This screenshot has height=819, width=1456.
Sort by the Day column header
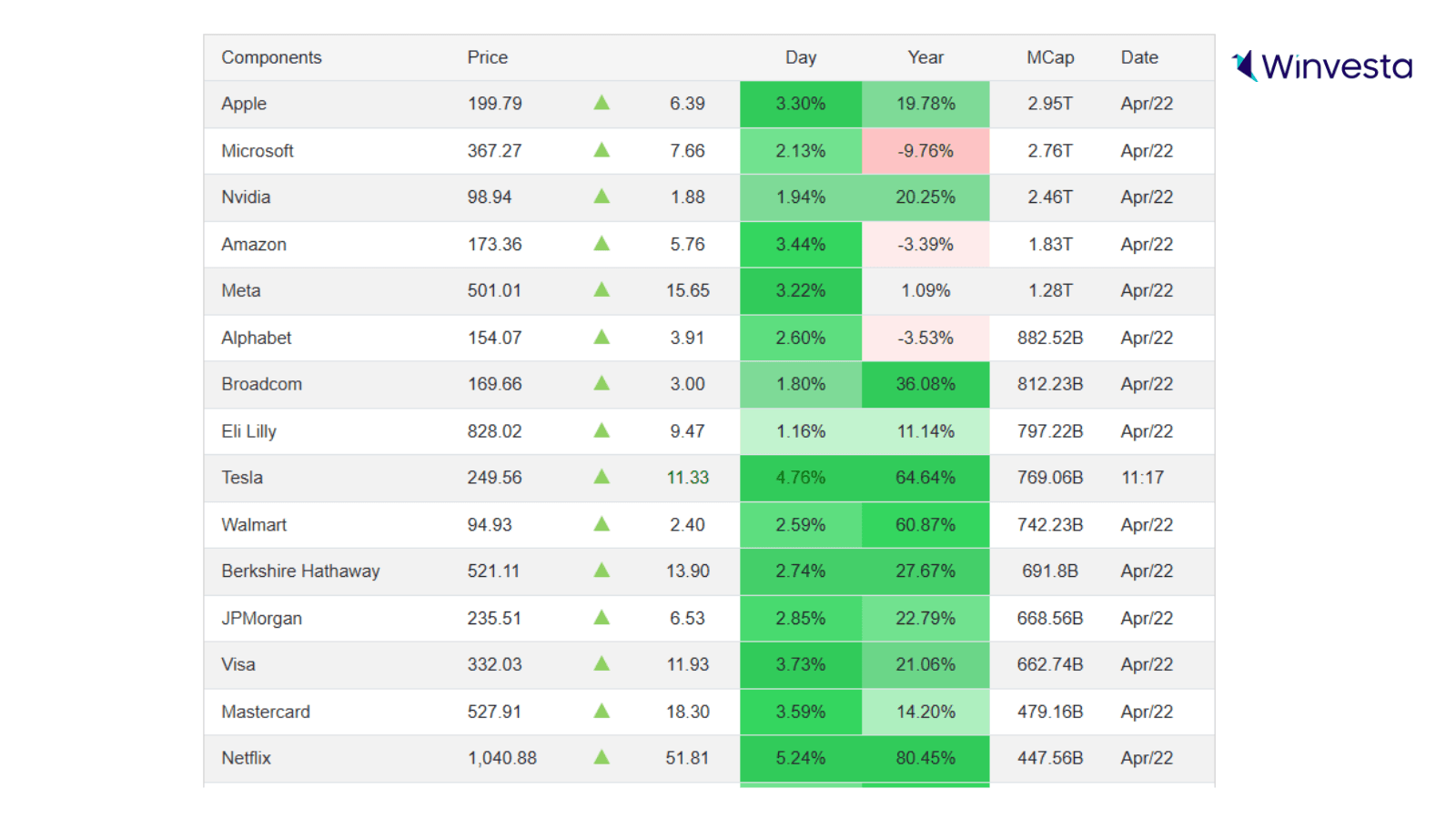click(x=800, y=57)
